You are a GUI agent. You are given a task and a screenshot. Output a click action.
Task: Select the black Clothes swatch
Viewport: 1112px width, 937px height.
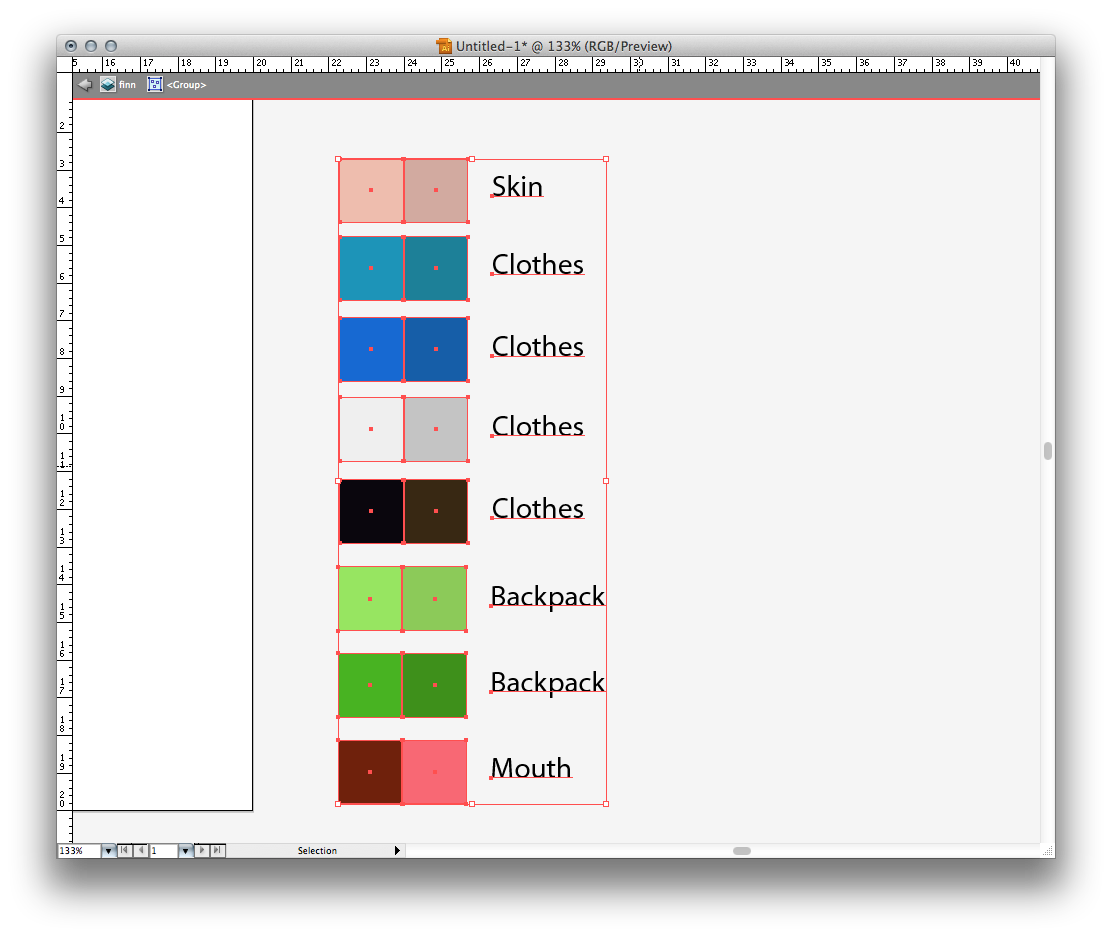click(371, 511)
